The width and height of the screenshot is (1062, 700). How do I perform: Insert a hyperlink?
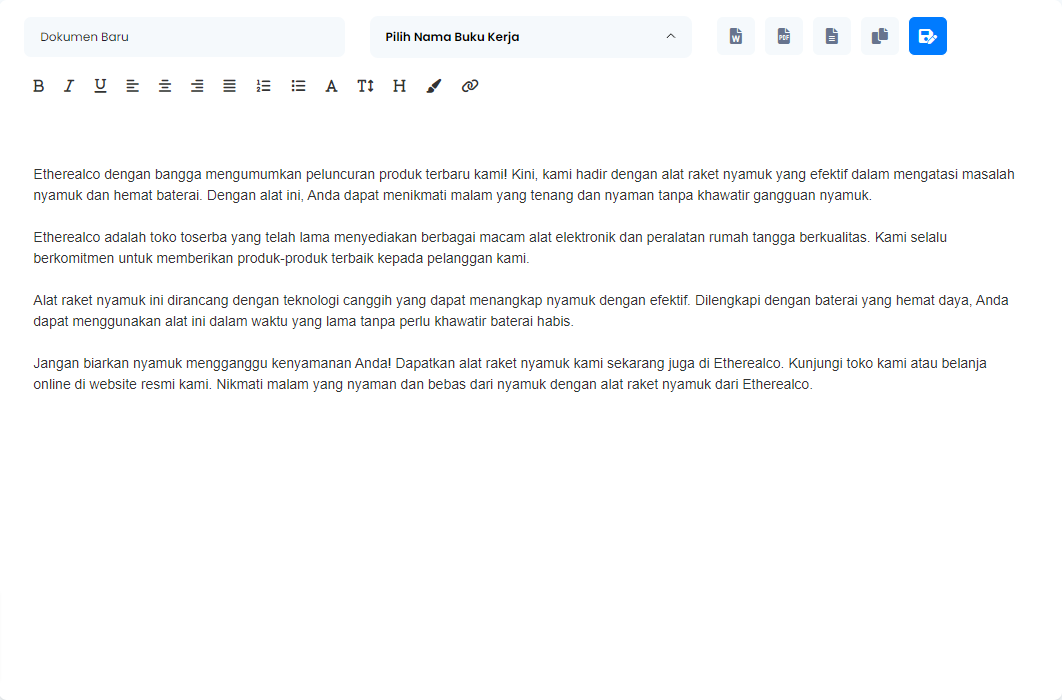[x=470, y=86]
